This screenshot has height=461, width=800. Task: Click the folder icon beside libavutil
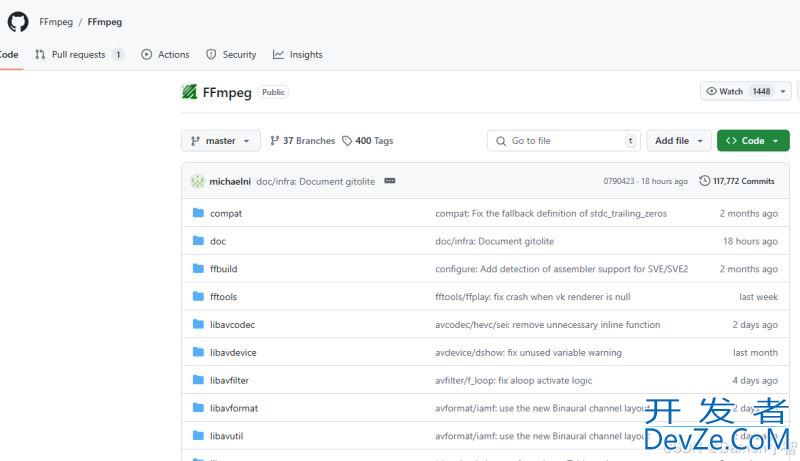[198, 435]
